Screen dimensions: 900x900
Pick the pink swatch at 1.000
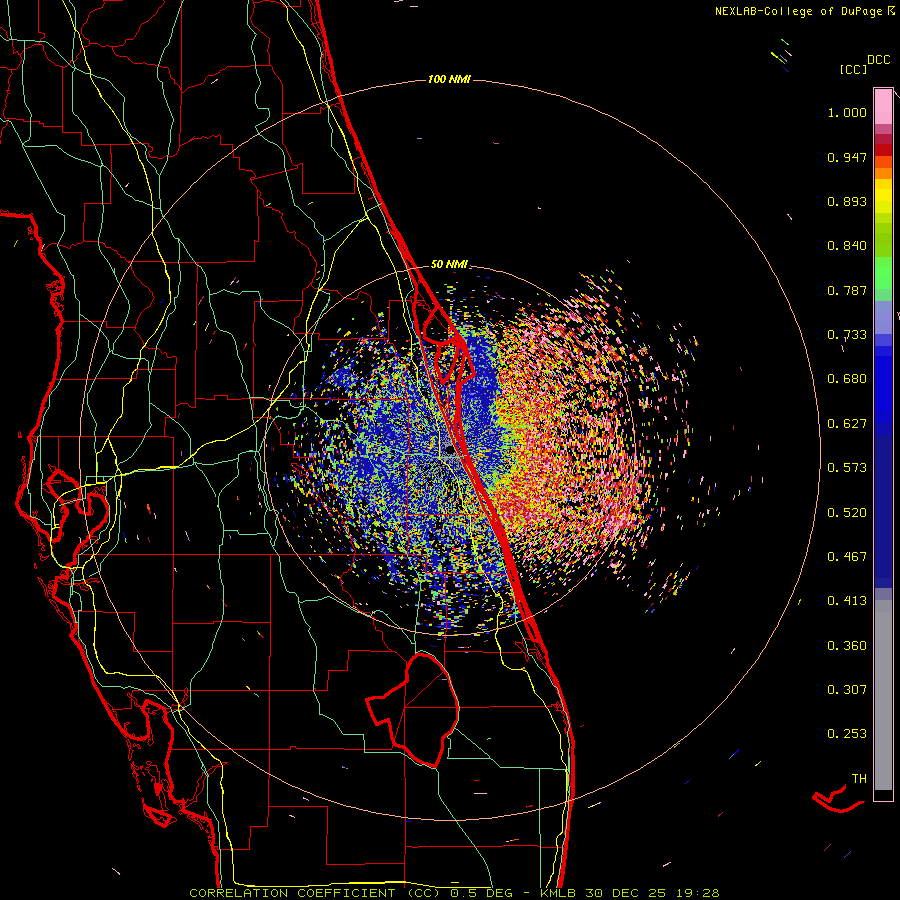[883, 107]
